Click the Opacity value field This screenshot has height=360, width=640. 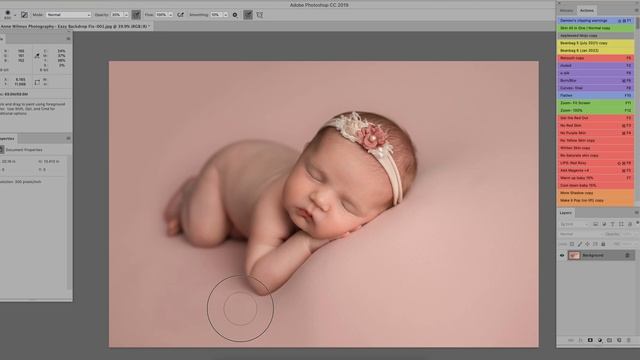click(117, 15)
